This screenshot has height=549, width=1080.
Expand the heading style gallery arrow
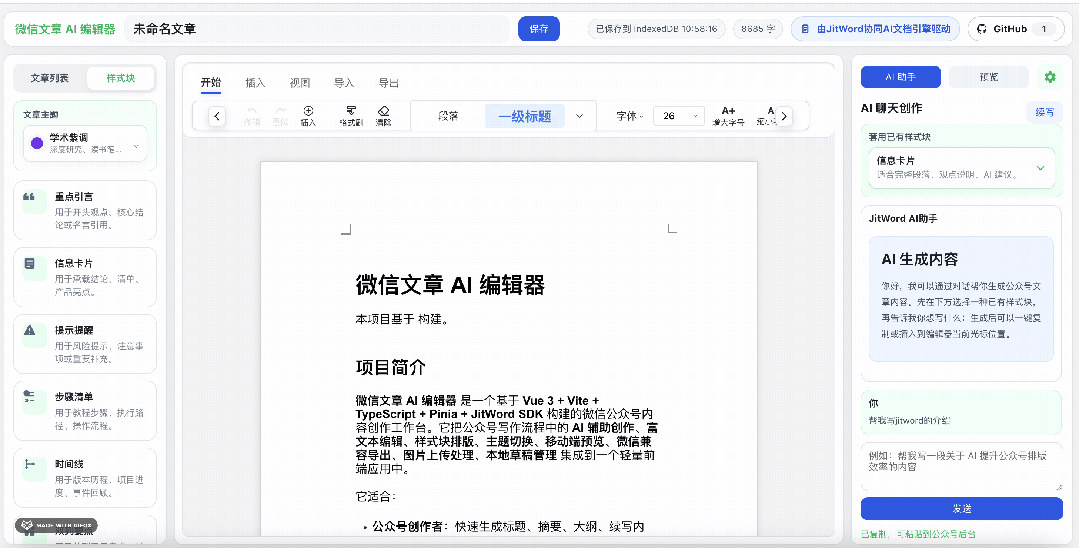click(579, 116)
